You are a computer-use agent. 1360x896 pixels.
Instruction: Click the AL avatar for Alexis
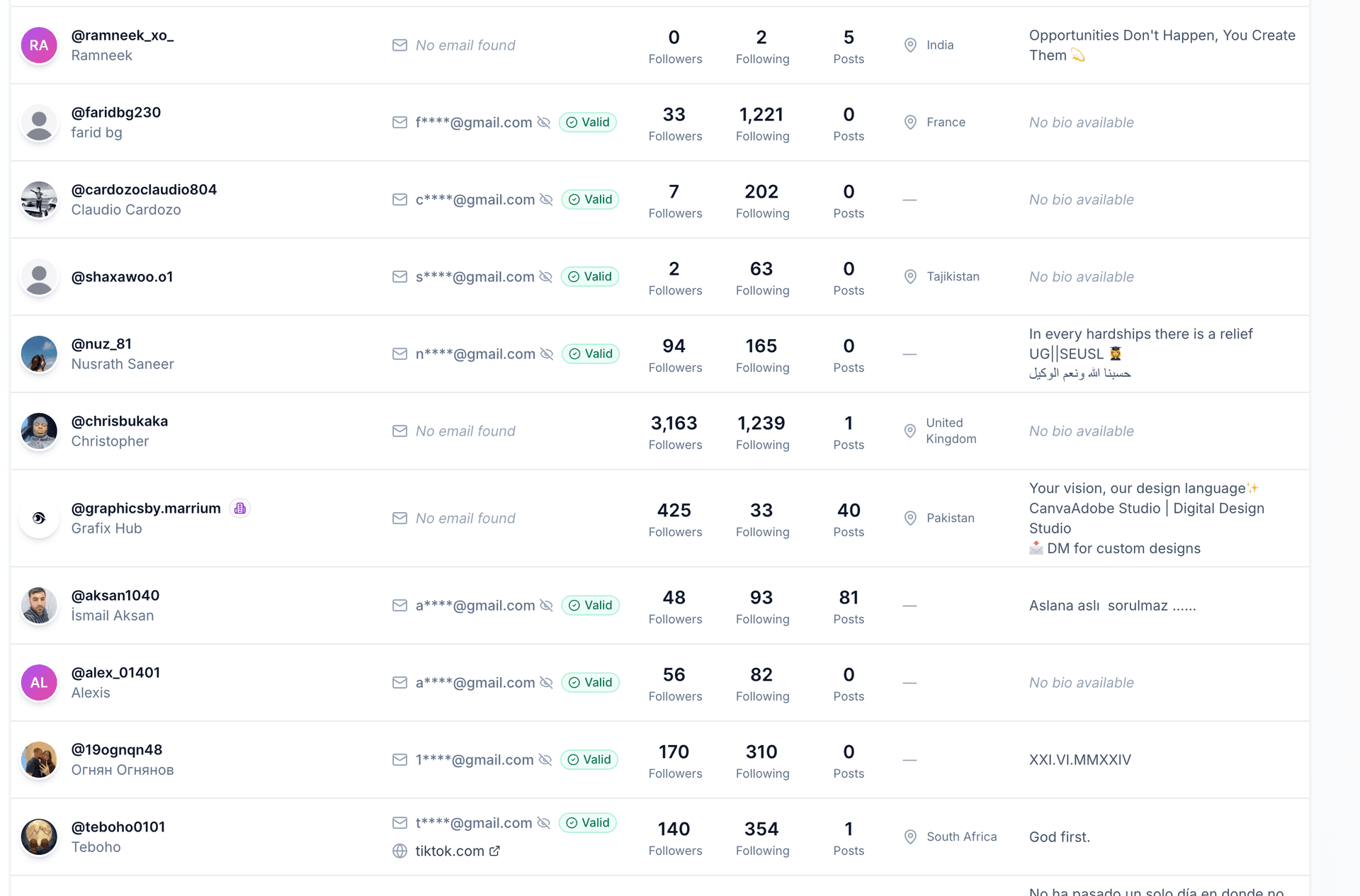tap(39, 683)
